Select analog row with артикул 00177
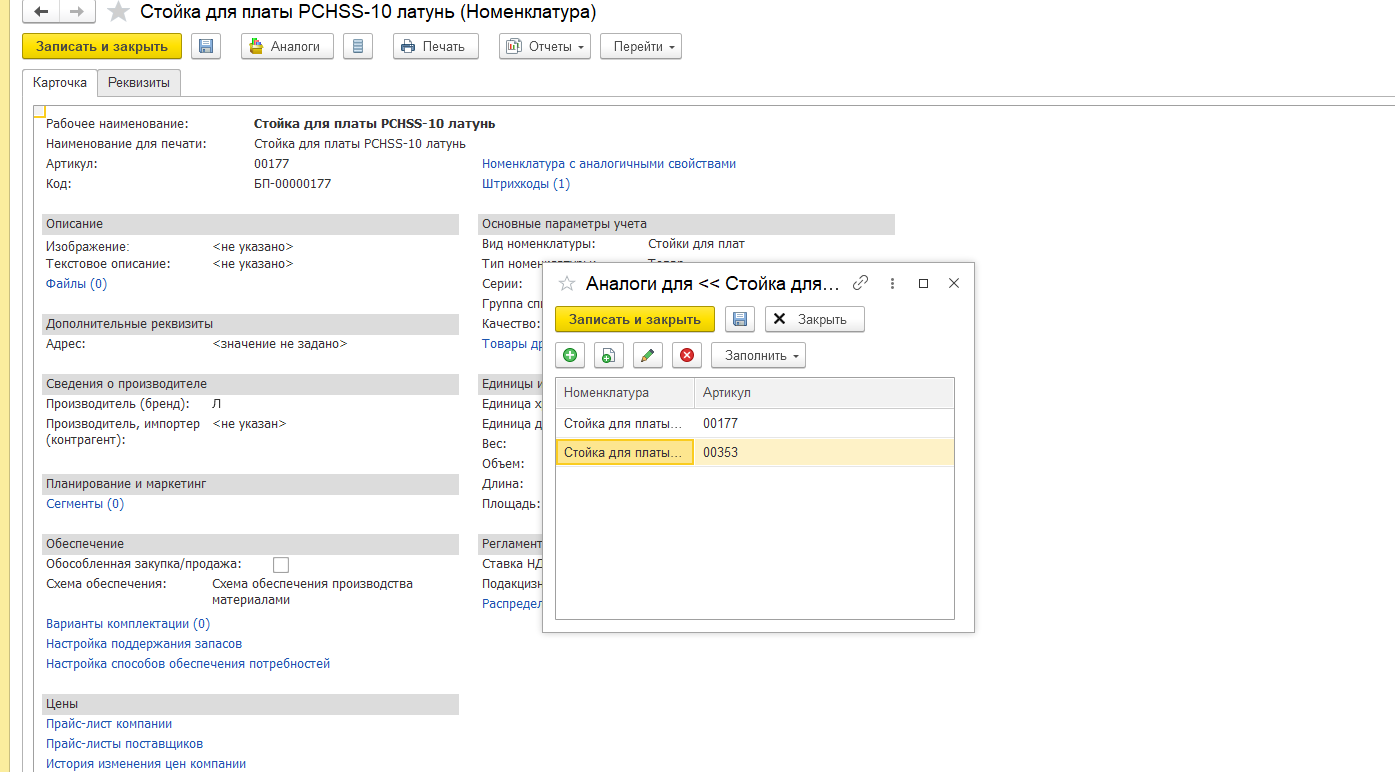1395x772 pixels. pyautogui.click(x=720, y=424)
